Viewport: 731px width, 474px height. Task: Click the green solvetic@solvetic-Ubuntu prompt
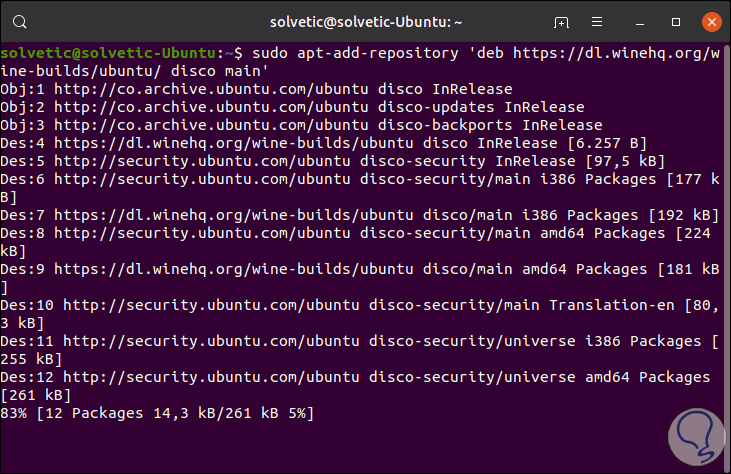(108, 53)
